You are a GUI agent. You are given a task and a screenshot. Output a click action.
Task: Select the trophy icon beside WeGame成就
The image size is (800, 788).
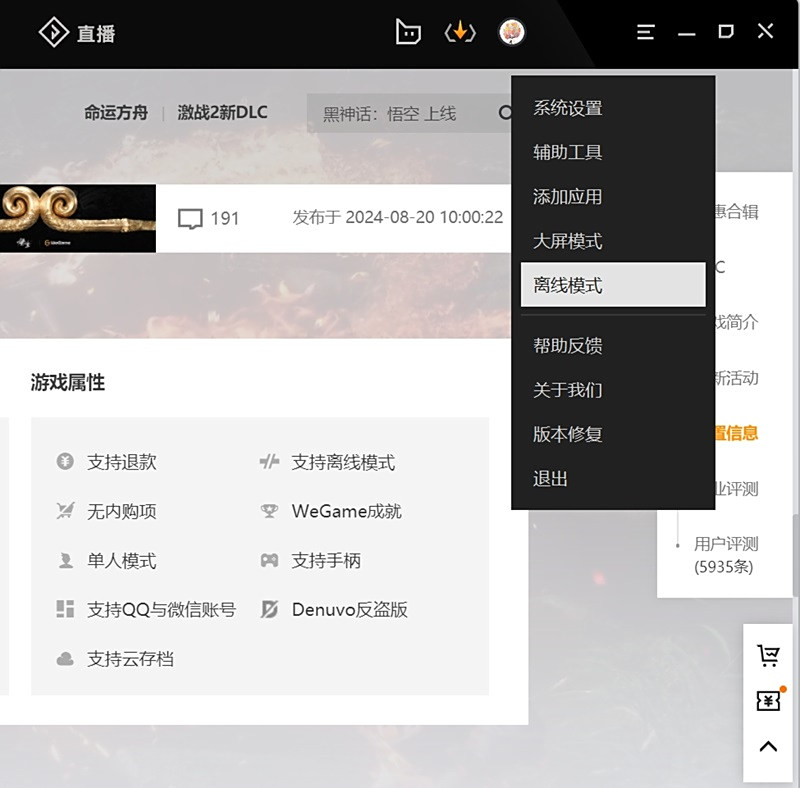[268, 511]
